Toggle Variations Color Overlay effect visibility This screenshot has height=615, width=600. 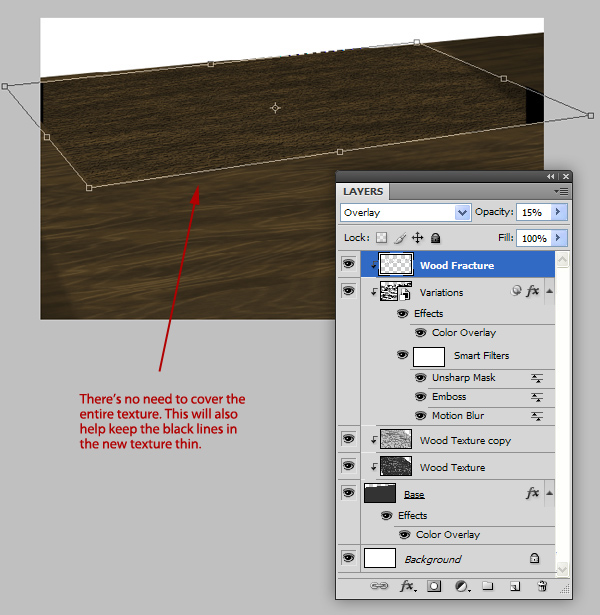pyautogui.click(x=420, y=333)
